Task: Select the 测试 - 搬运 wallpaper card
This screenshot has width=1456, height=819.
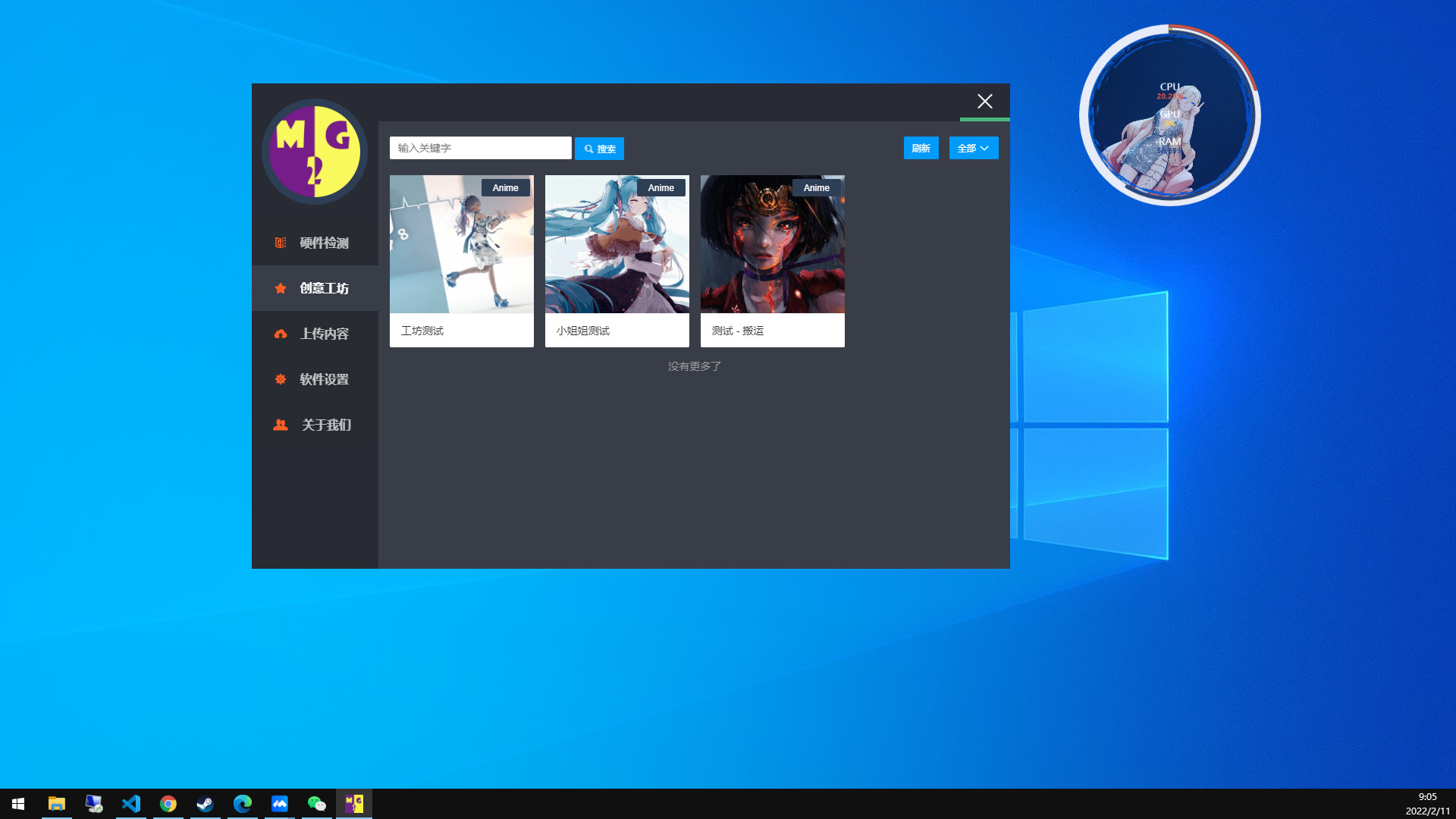Action: [772, 261]
